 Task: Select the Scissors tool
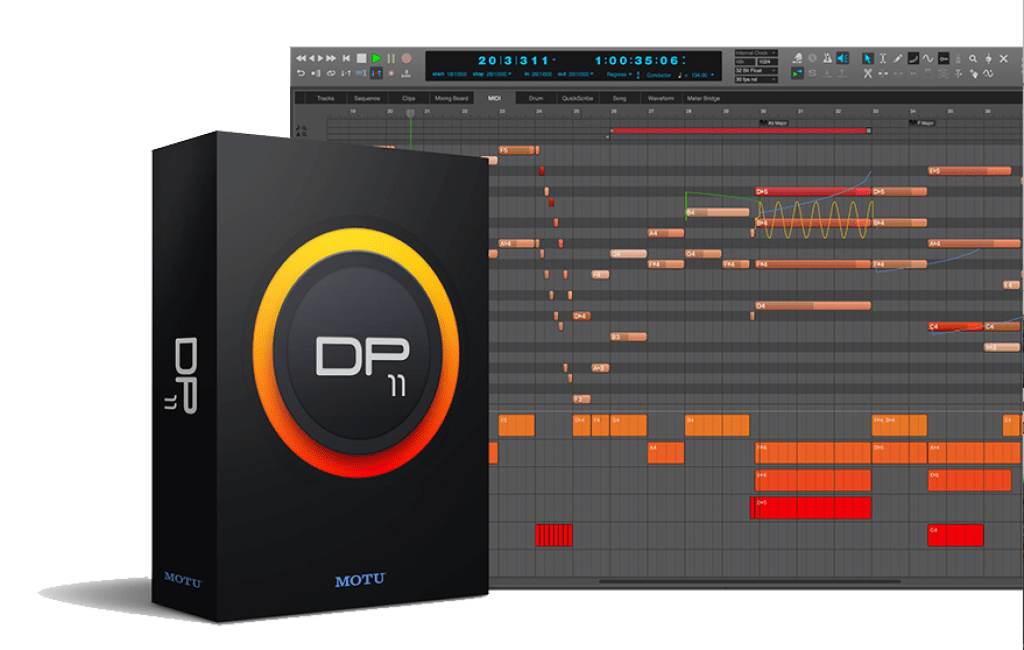coord(868,74)
